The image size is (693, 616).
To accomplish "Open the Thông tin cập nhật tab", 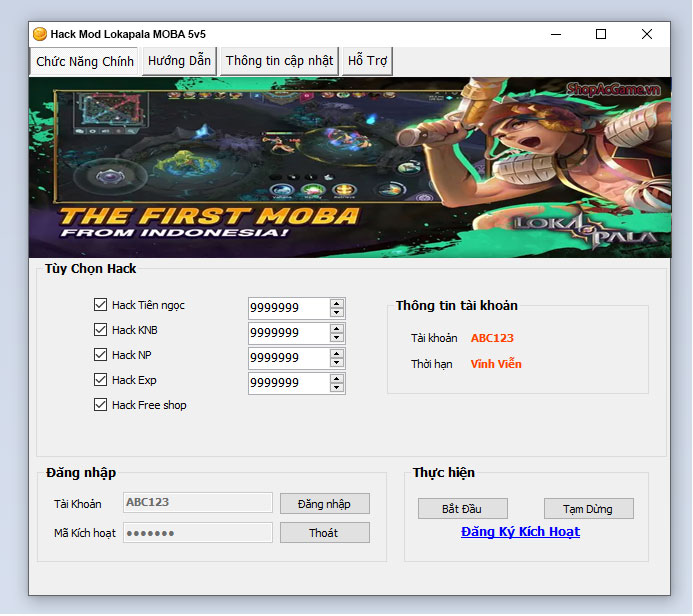I will (x=279, y=61).
